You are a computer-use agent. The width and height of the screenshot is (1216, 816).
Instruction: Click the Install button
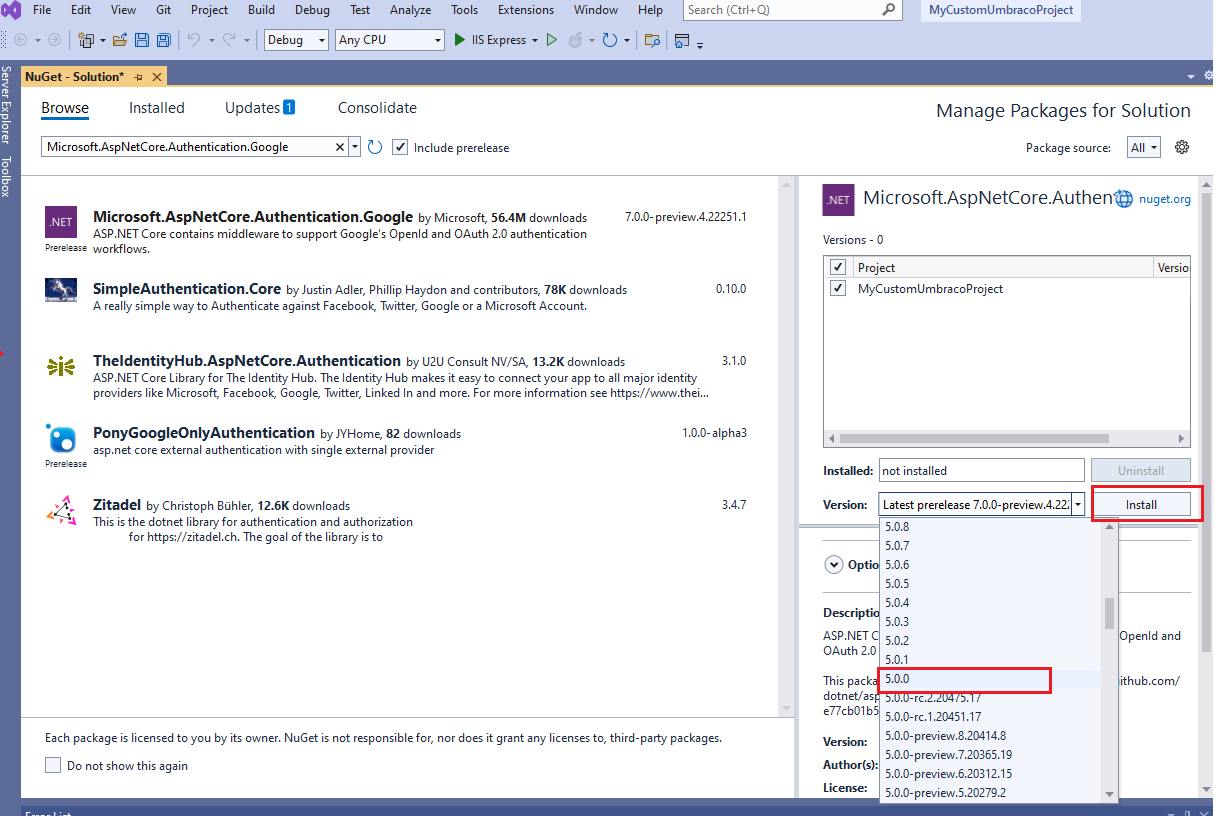tap(1141, 505)
